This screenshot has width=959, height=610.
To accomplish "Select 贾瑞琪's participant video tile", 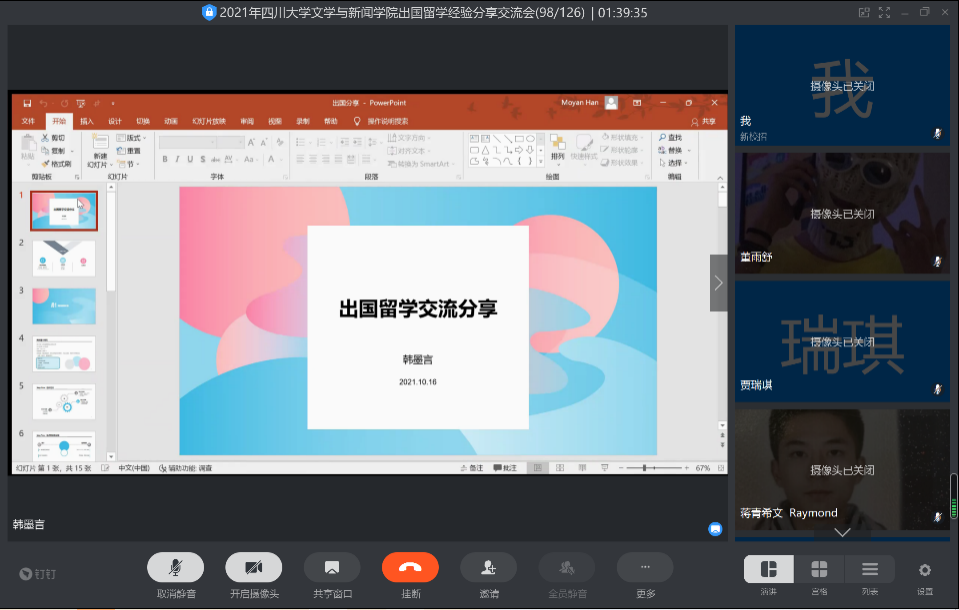I will (x=842, y=340).
